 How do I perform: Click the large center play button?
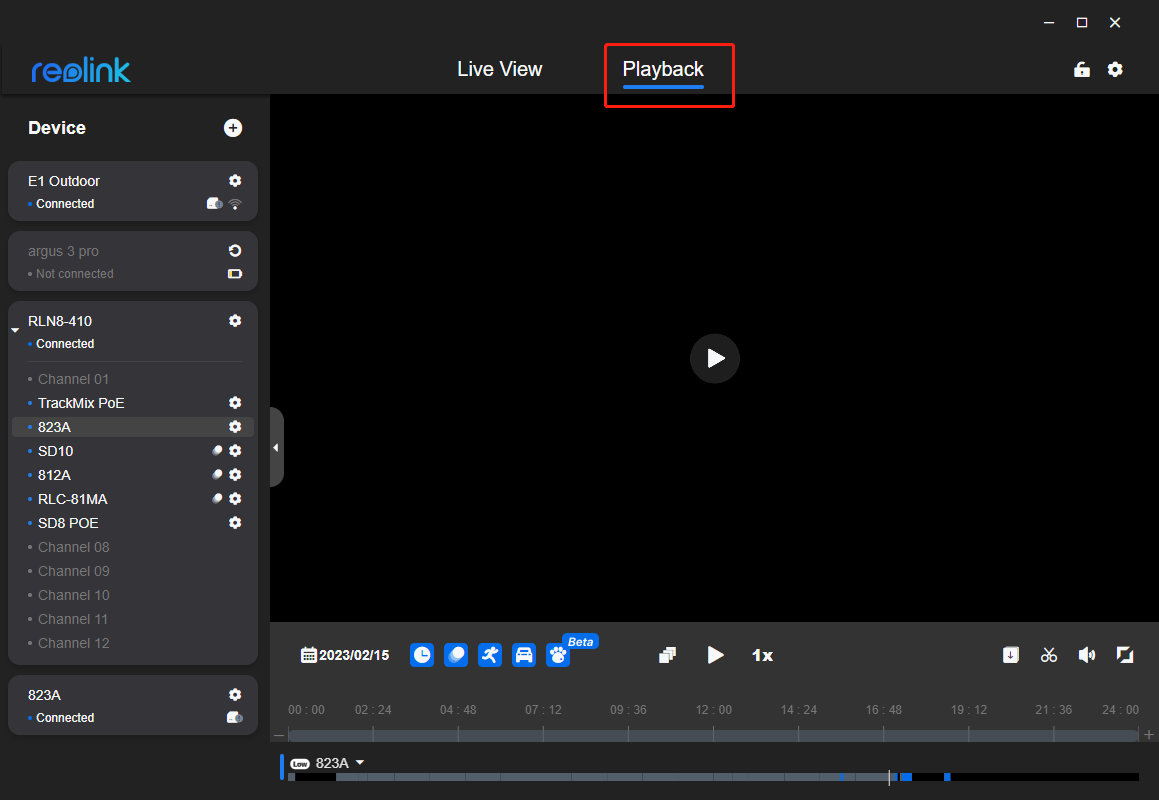pos(715,359)
